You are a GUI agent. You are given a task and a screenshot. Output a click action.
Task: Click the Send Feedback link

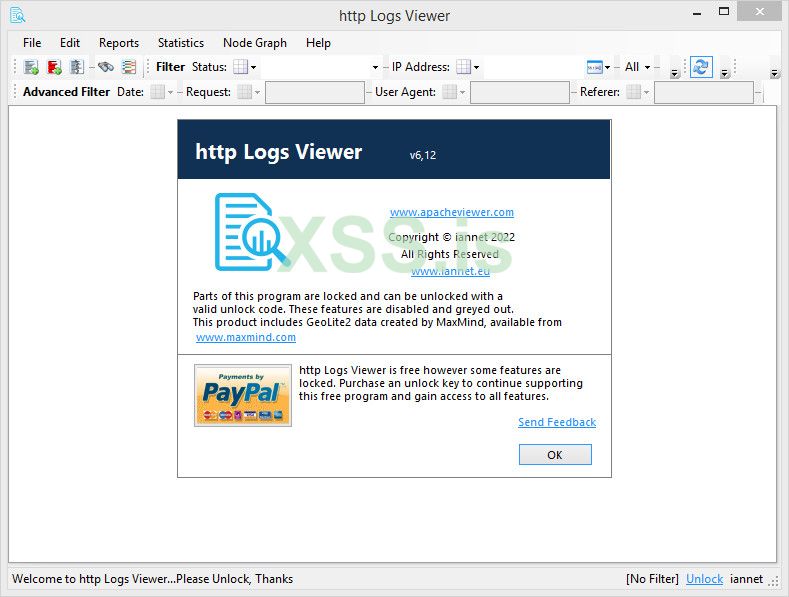pyautogui.click(x=557, y=422)
